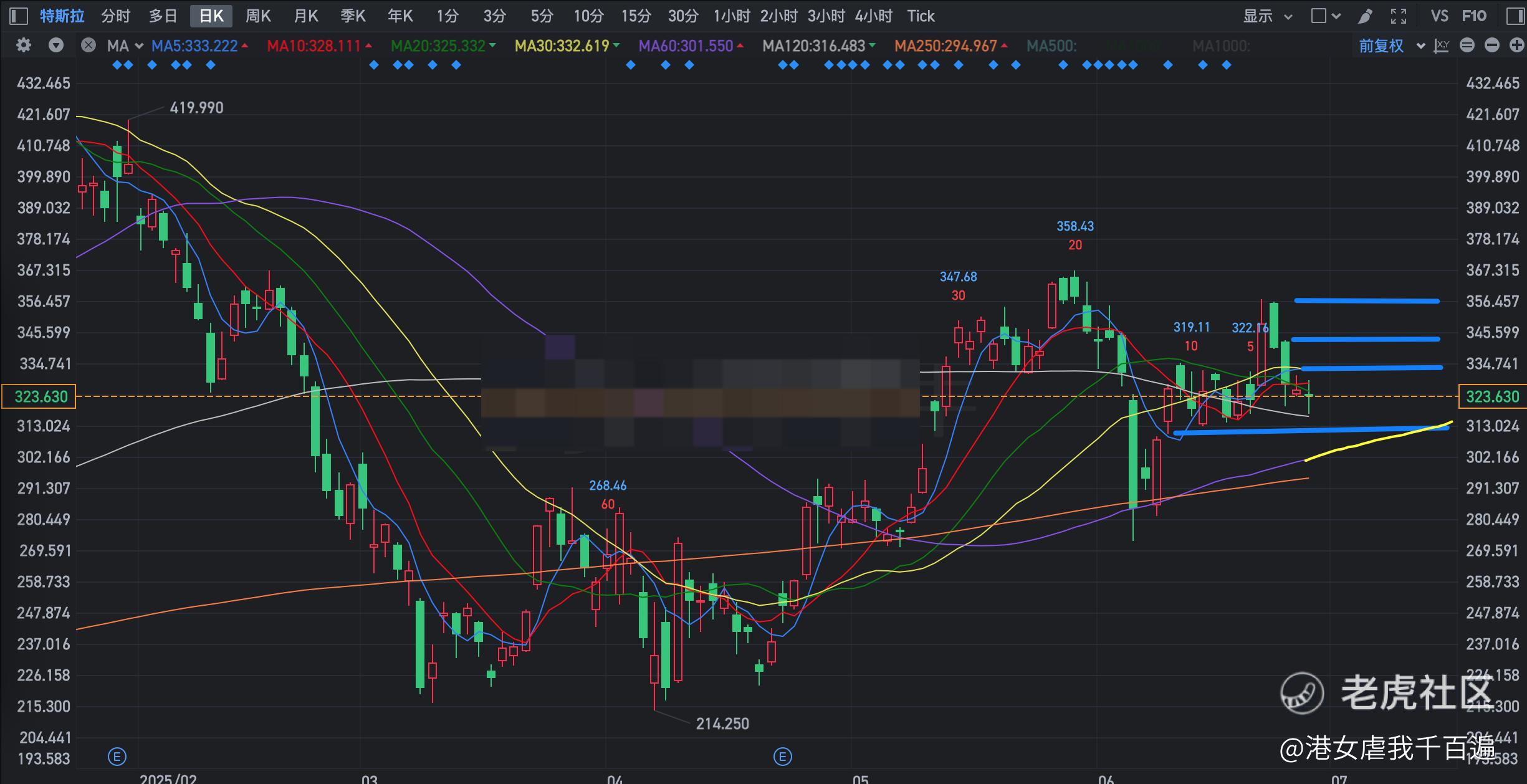
Task: Select the 1小时 interval
Action: point(732,16)
